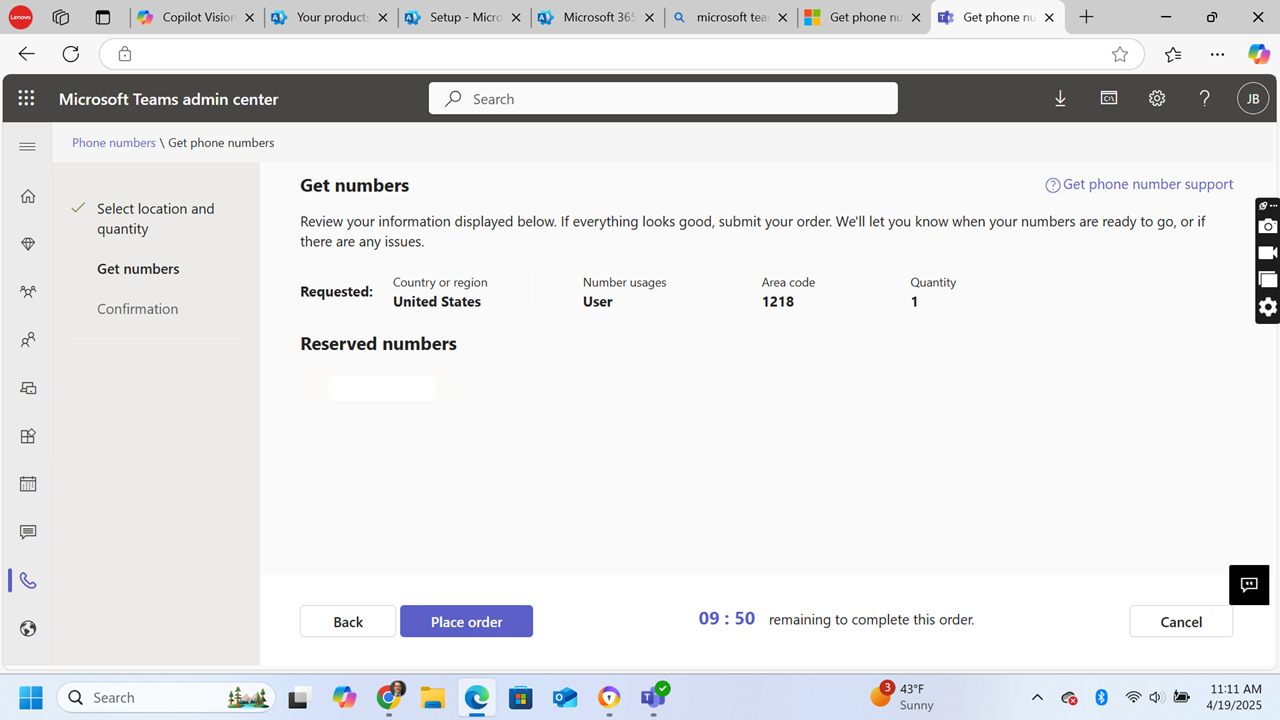Click the Windows taskbar Search box
The width and height of the screenshot is (1280, 720).
click(x=167, y=697)
